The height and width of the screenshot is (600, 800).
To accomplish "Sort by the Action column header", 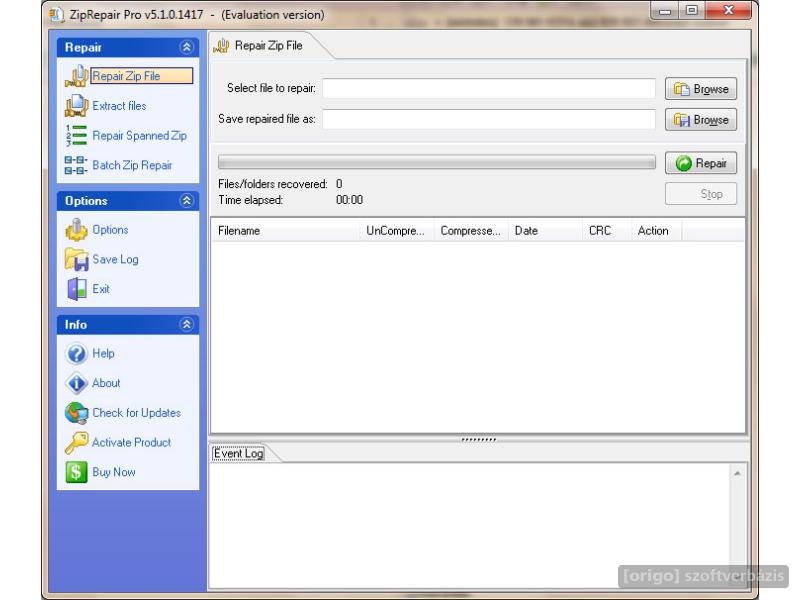I will tap(657, 231).
